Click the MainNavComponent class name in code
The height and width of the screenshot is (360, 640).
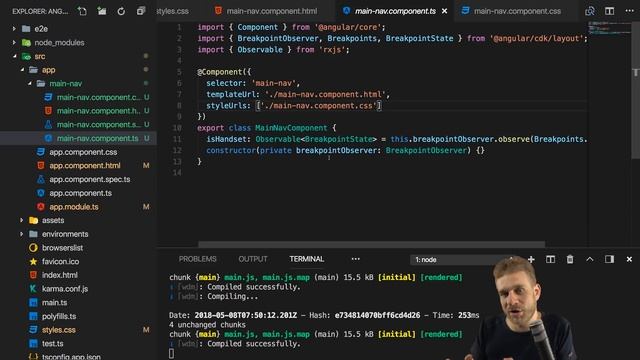coord(291,128)
